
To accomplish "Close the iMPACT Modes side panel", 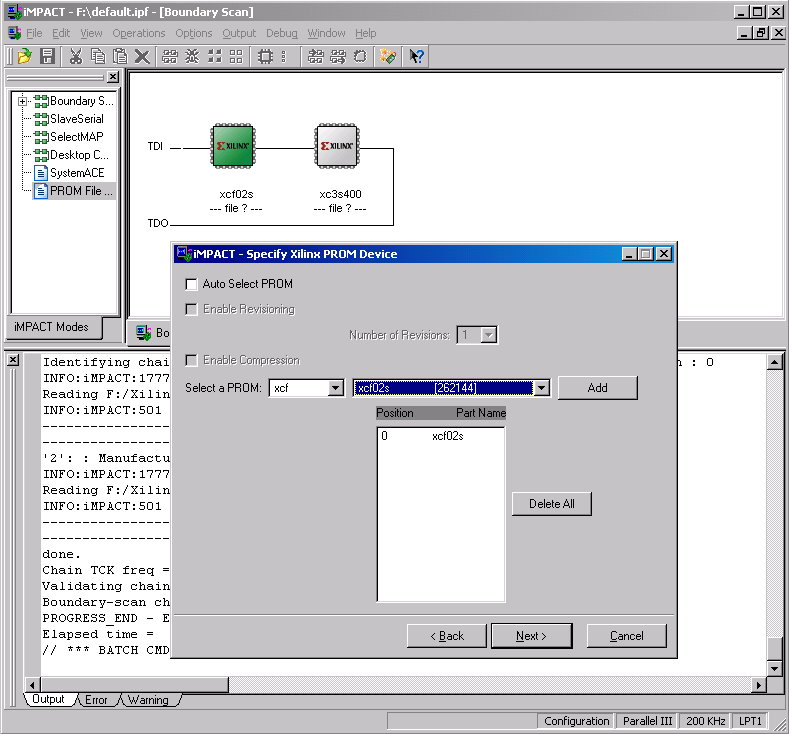I will (113, 77).
